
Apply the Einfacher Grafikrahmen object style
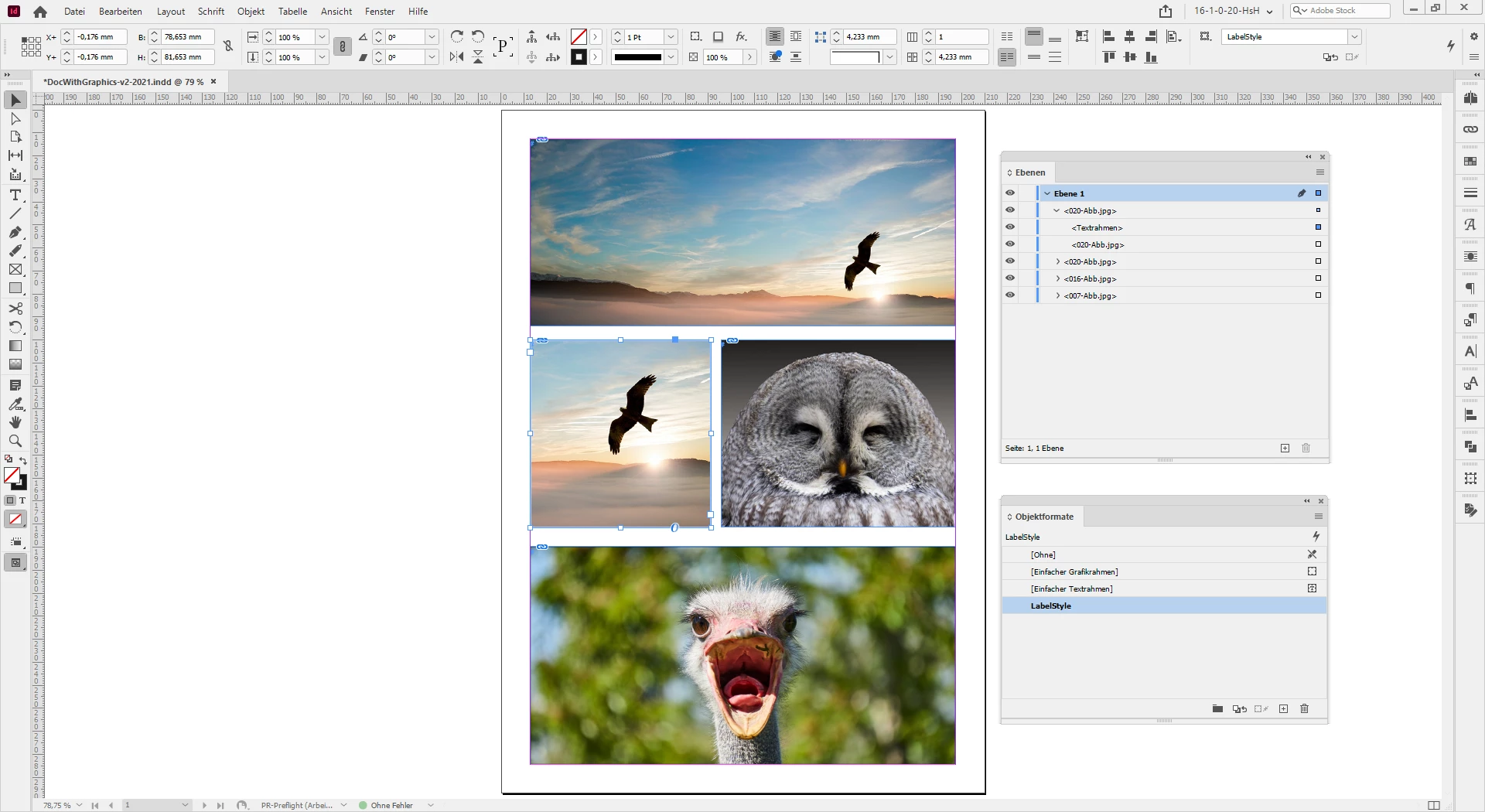[1074, 571]
